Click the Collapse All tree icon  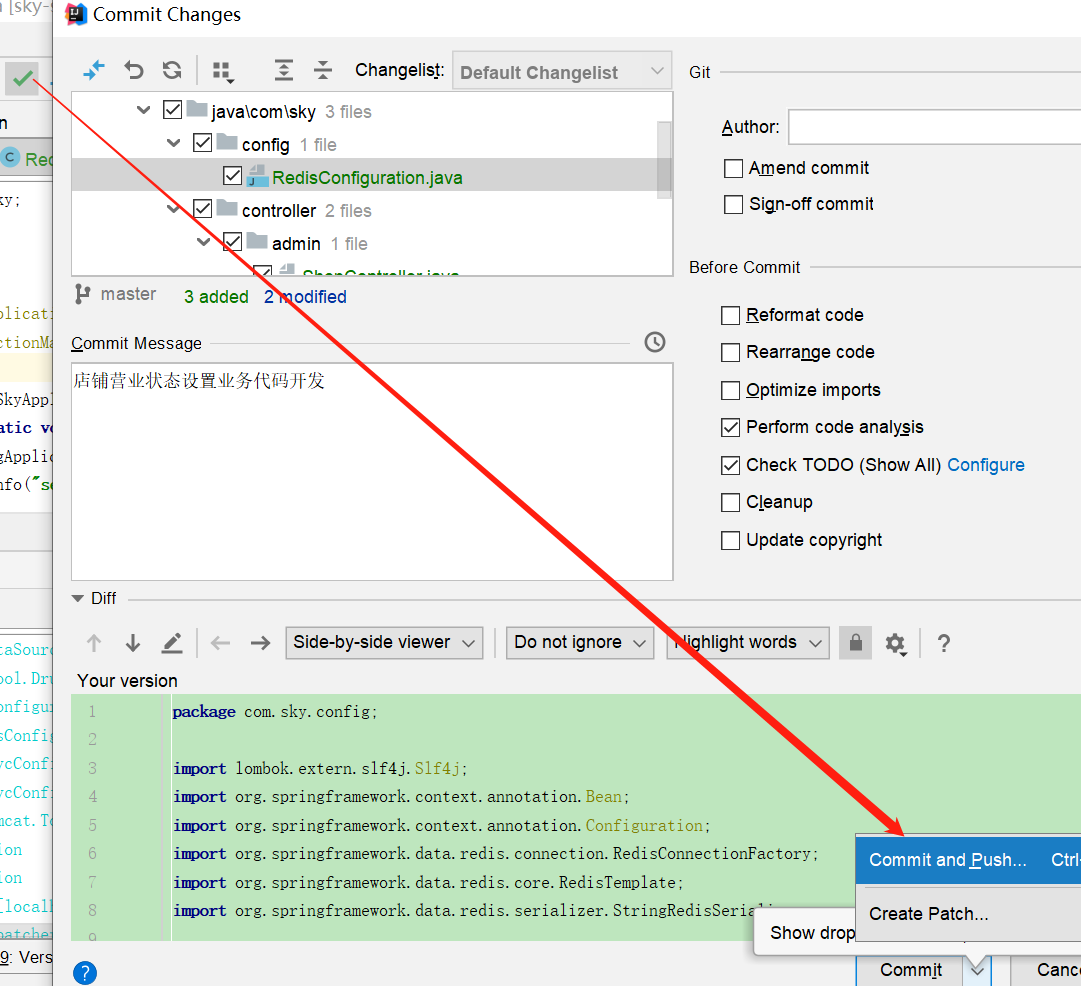[x=323, y=70]
